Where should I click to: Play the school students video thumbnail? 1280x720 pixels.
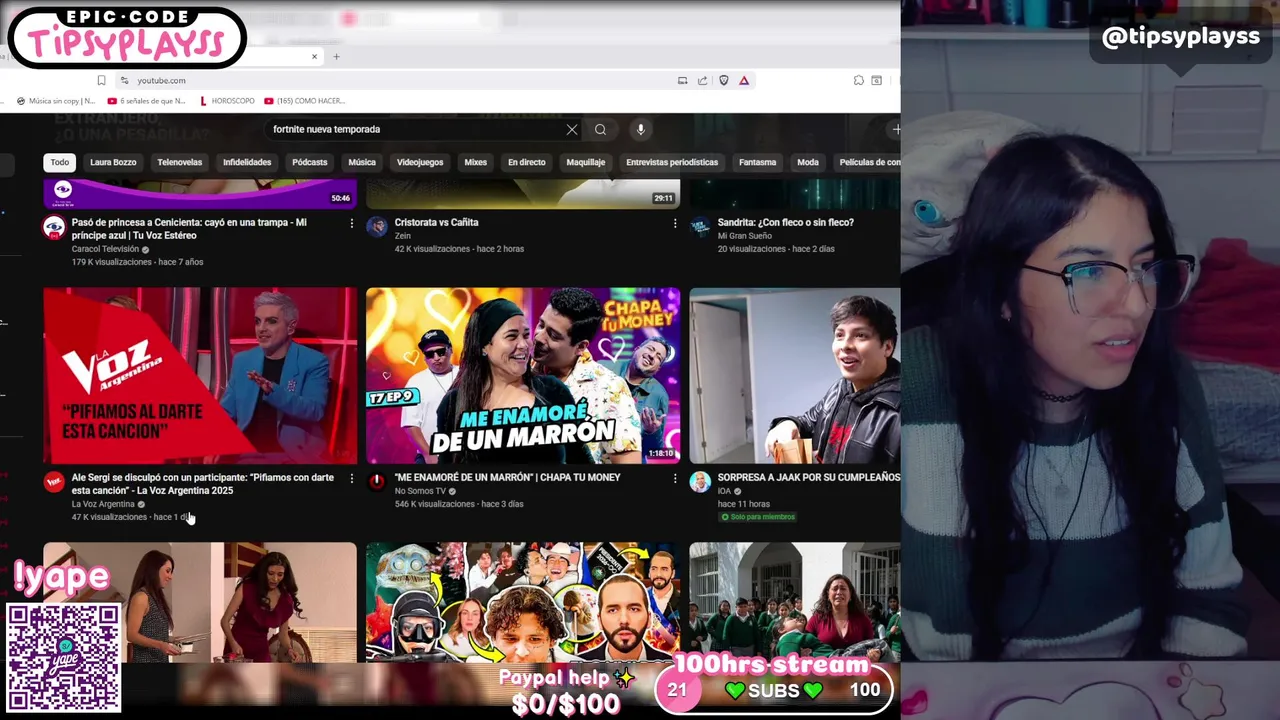tap(795, 602)
